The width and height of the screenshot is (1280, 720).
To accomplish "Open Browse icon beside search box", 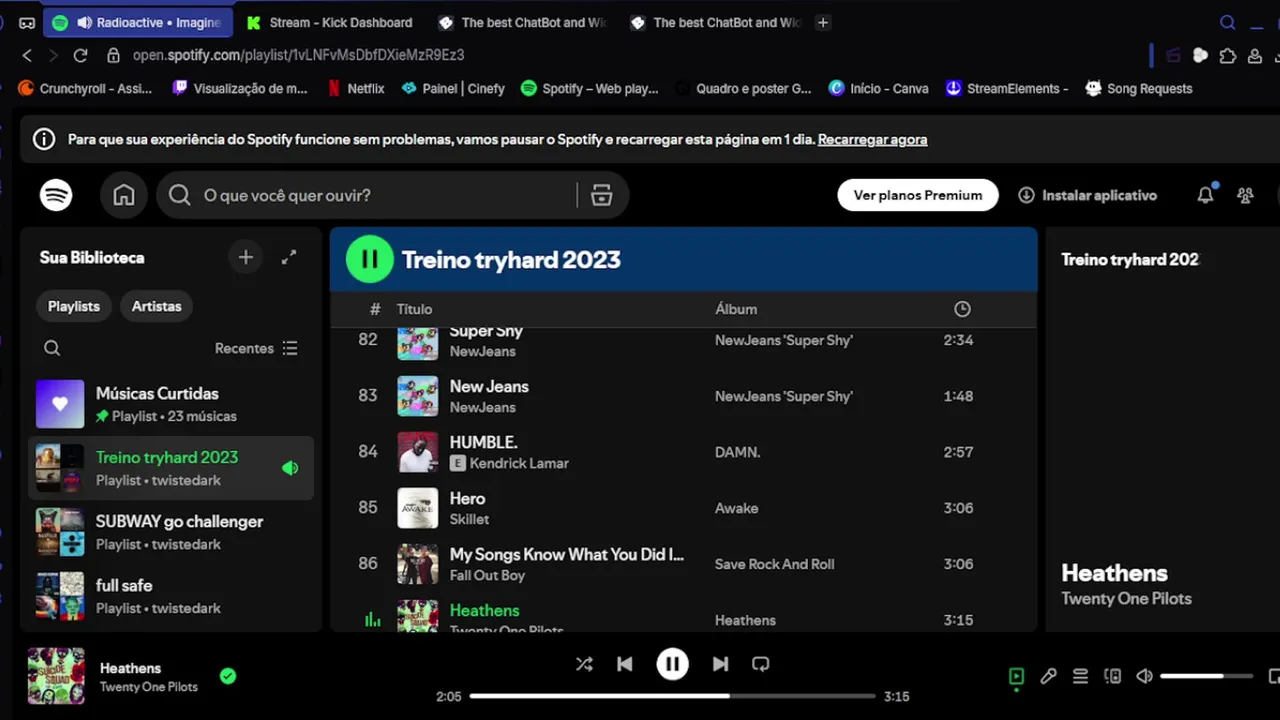I will [x=602, y=195].
